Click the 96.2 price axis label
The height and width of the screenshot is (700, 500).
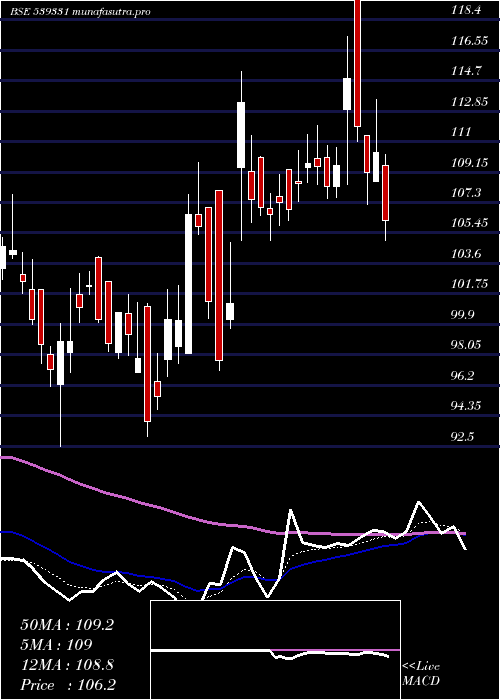[464, 375]
